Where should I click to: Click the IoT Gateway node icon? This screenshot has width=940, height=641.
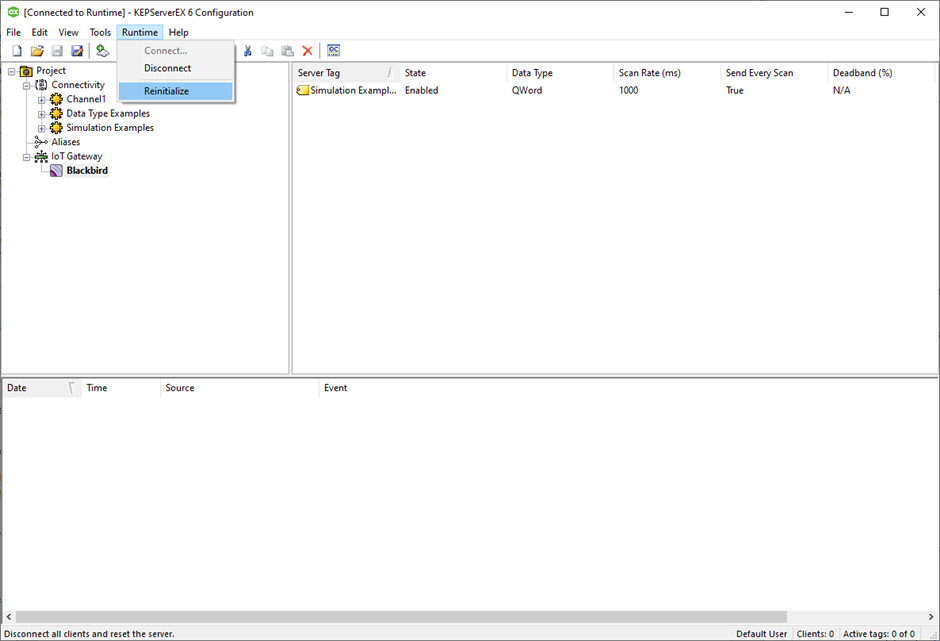(41, 157)
